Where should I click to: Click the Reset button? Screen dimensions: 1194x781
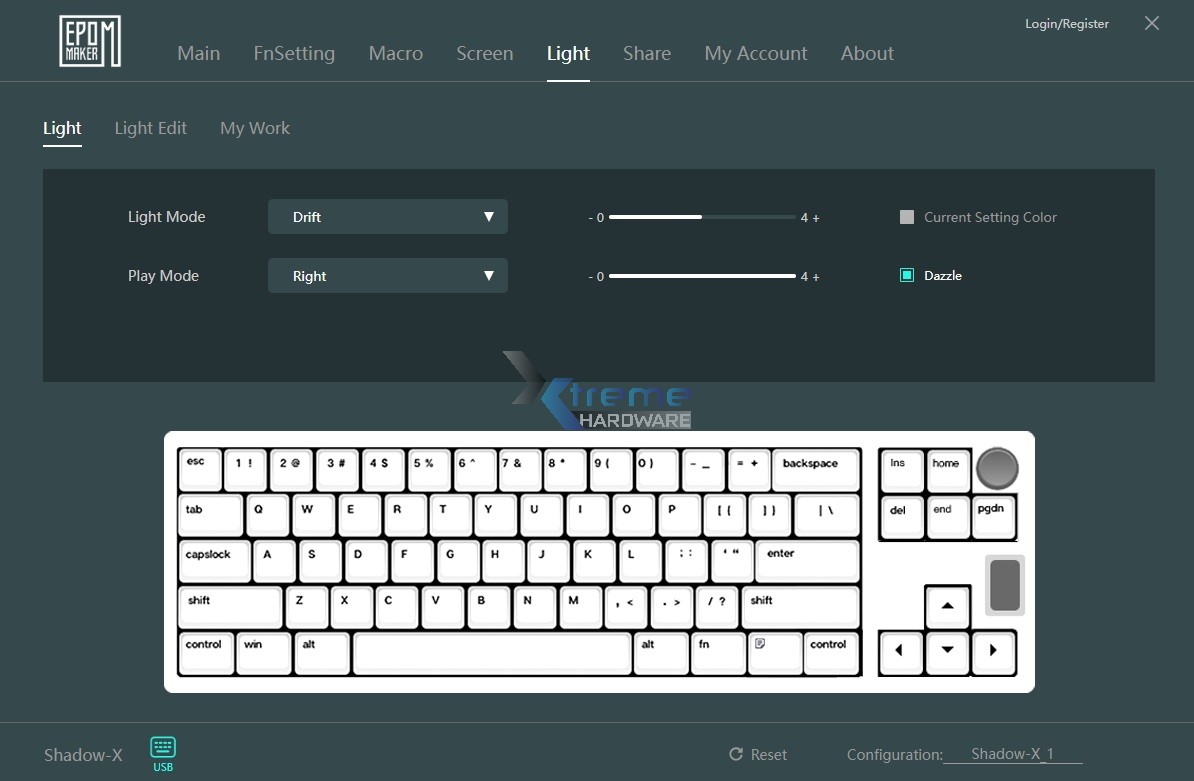coord(758,755)
